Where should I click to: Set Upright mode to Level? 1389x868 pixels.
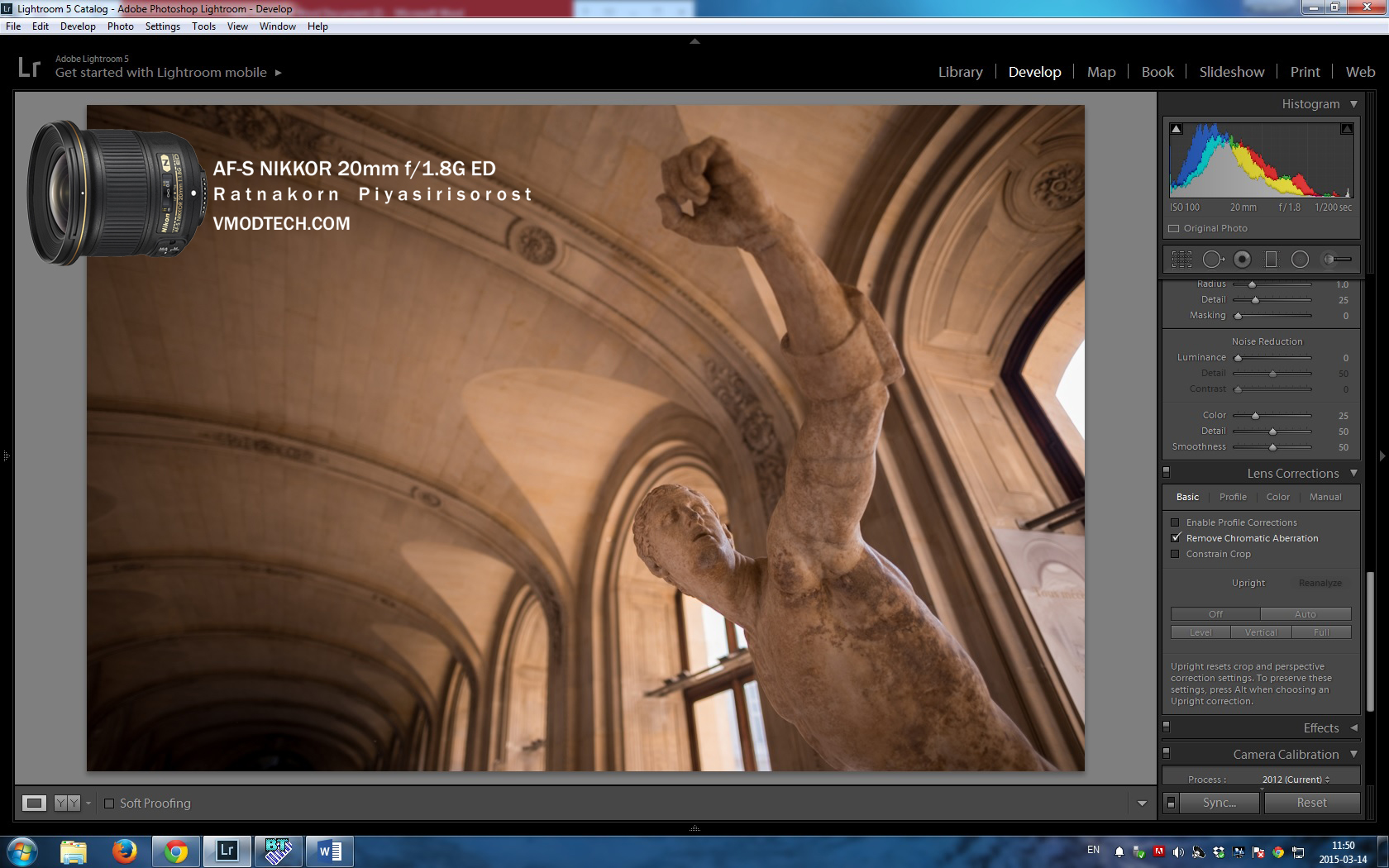point(1200,632)
